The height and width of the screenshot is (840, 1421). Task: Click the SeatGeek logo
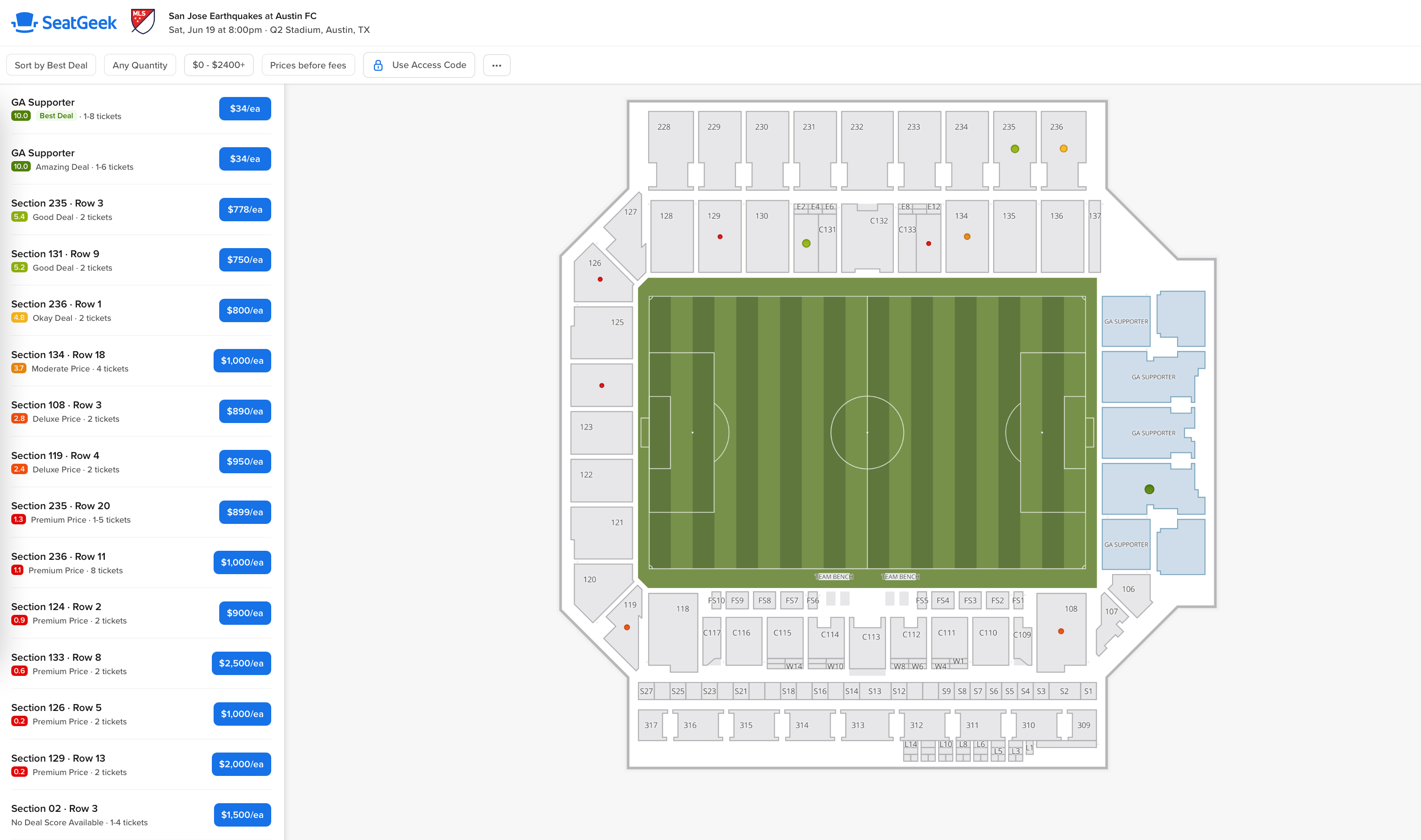(x=63, y=22)
